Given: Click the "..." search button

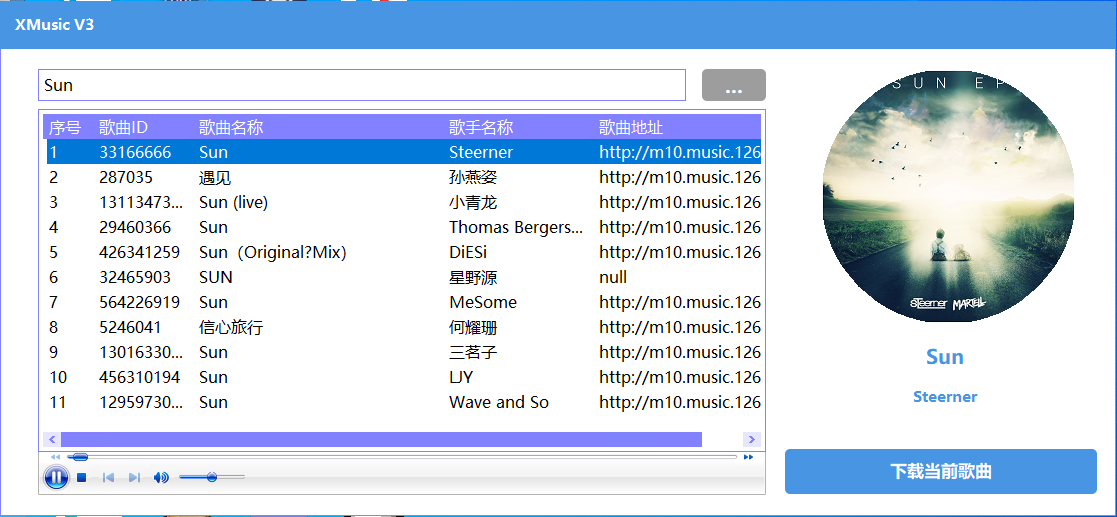Looking at the screenshot, I should coord(734,85).
